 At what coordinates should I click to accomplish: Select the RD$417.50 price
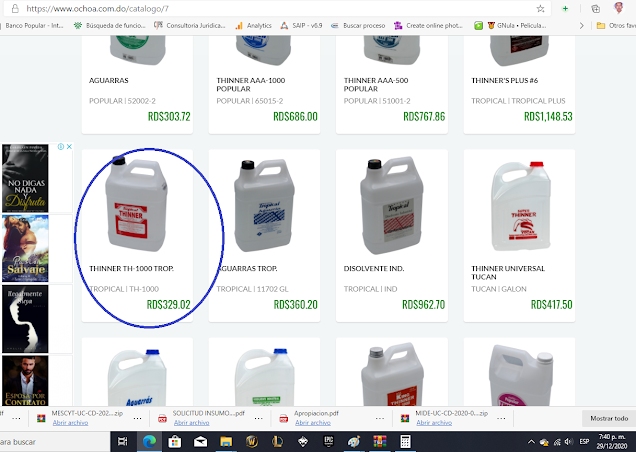click(552, 304)
